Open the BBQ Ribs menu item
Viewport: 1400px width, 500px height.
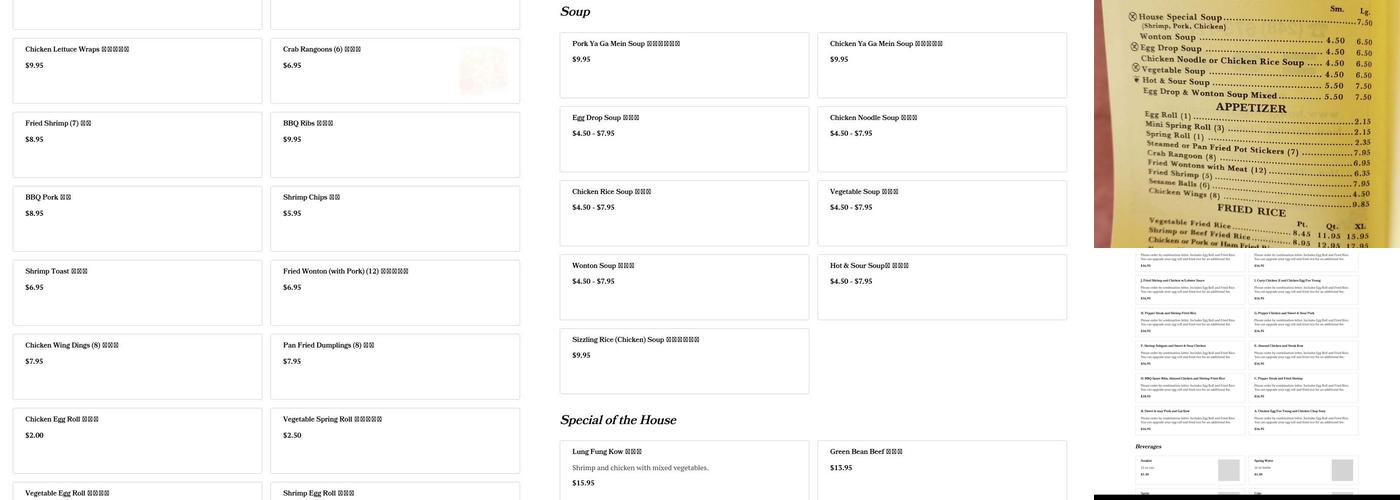click(395, 144)
